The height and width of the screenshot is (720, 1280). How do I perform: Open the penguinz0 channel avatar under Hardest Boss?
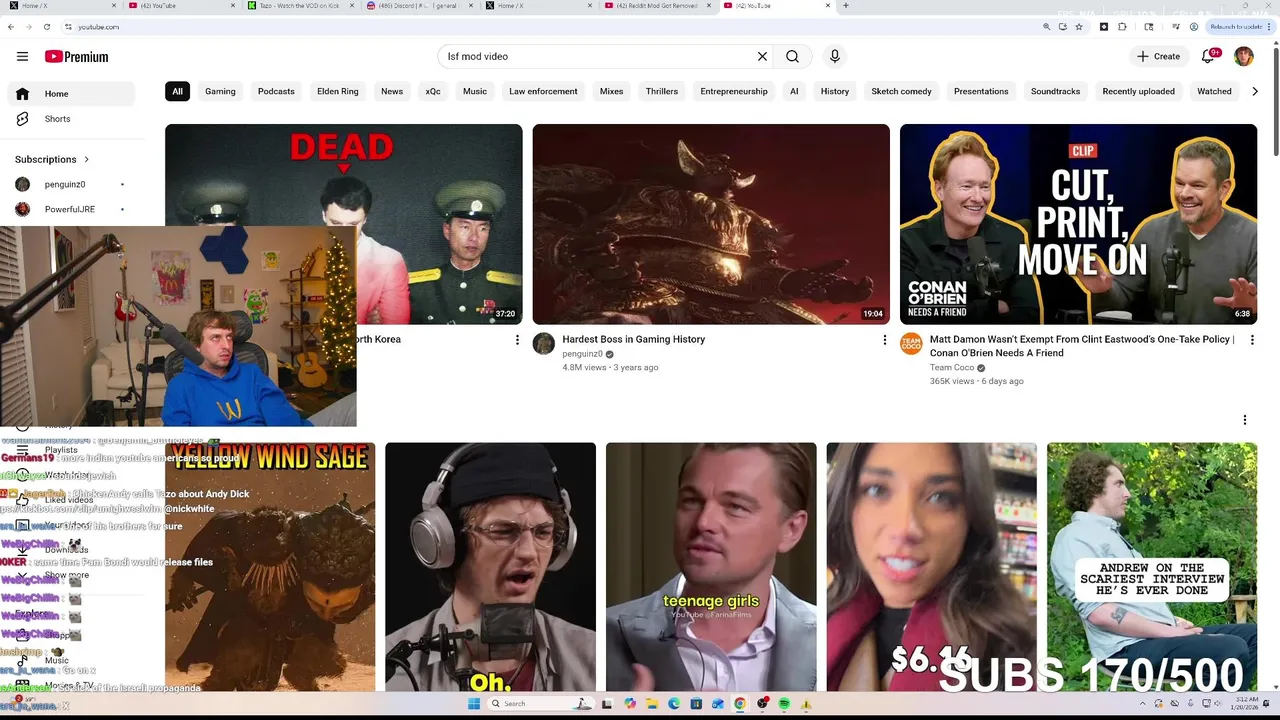(544, 344)
